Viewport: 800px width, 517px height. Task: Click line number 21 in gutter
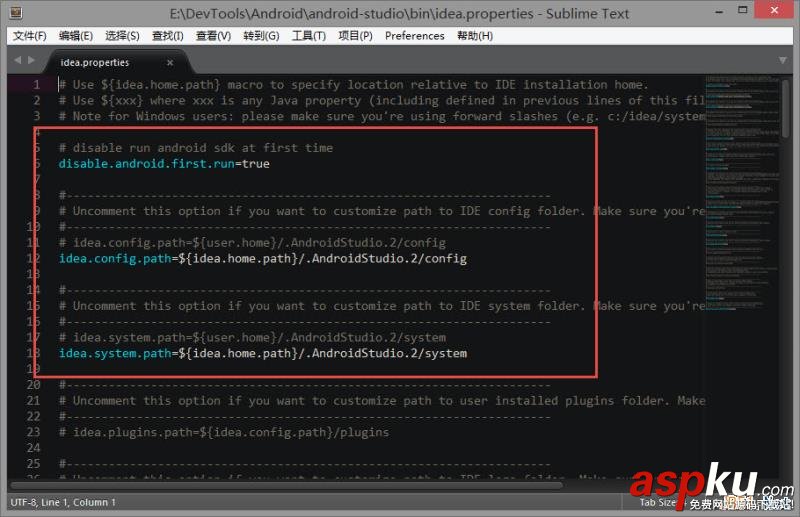pos(34,401)
